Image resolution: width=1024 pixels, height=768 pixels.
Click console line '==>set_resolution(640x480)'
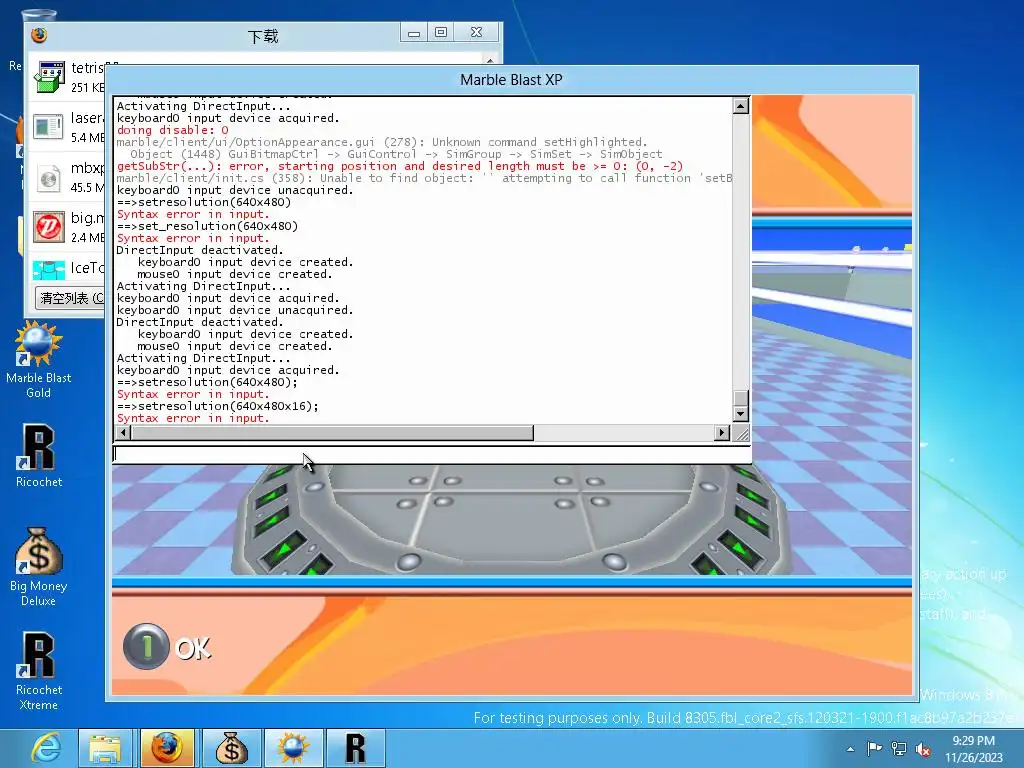click(207, 226)
